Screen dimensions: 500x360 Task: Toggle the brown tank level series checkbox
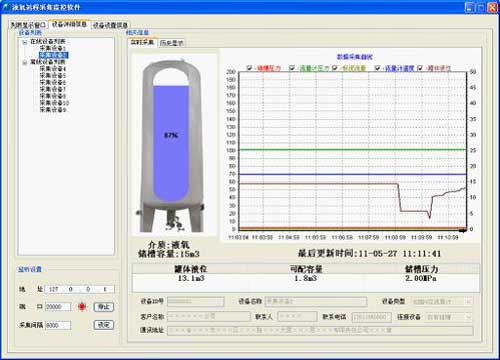click(420, 68)
